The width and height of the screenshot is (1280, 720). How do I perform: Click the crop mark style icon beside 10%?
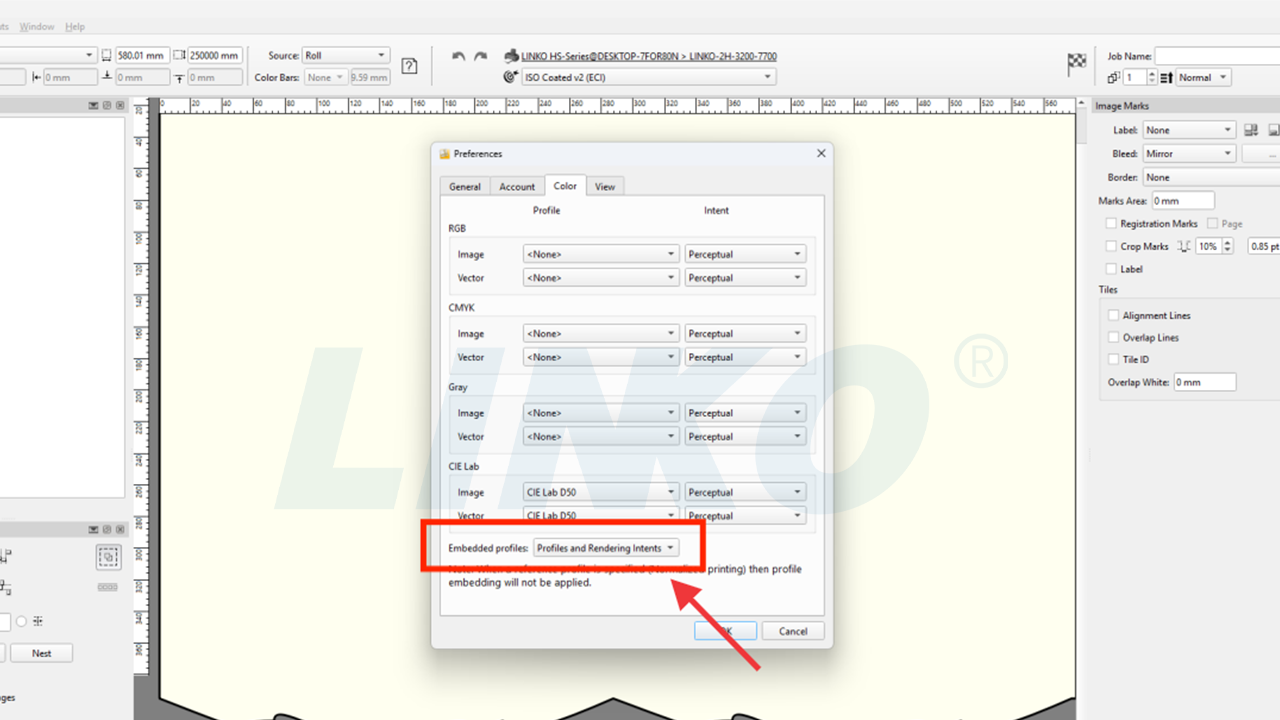(x=1184, y=246)
